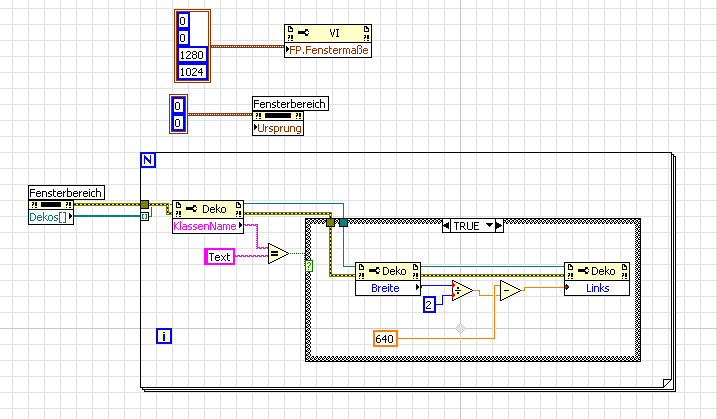Click the teal tunnel on case structure
Image resolution: width=717 pixels, height=419 pixels.
click(343, 223)
